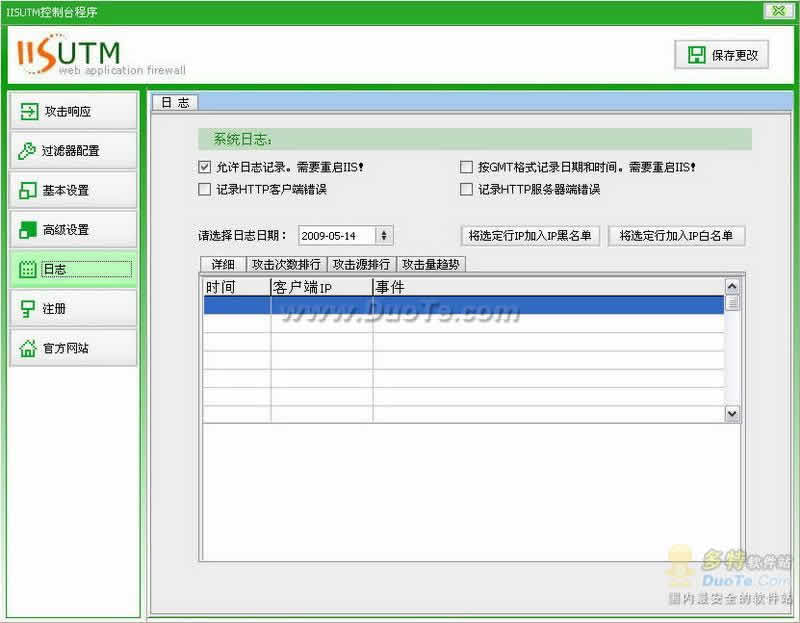800x623 pixels.
Task: Open 官方网站 link in sidebar
Action: pyautogui.click(x=73, y=348)
